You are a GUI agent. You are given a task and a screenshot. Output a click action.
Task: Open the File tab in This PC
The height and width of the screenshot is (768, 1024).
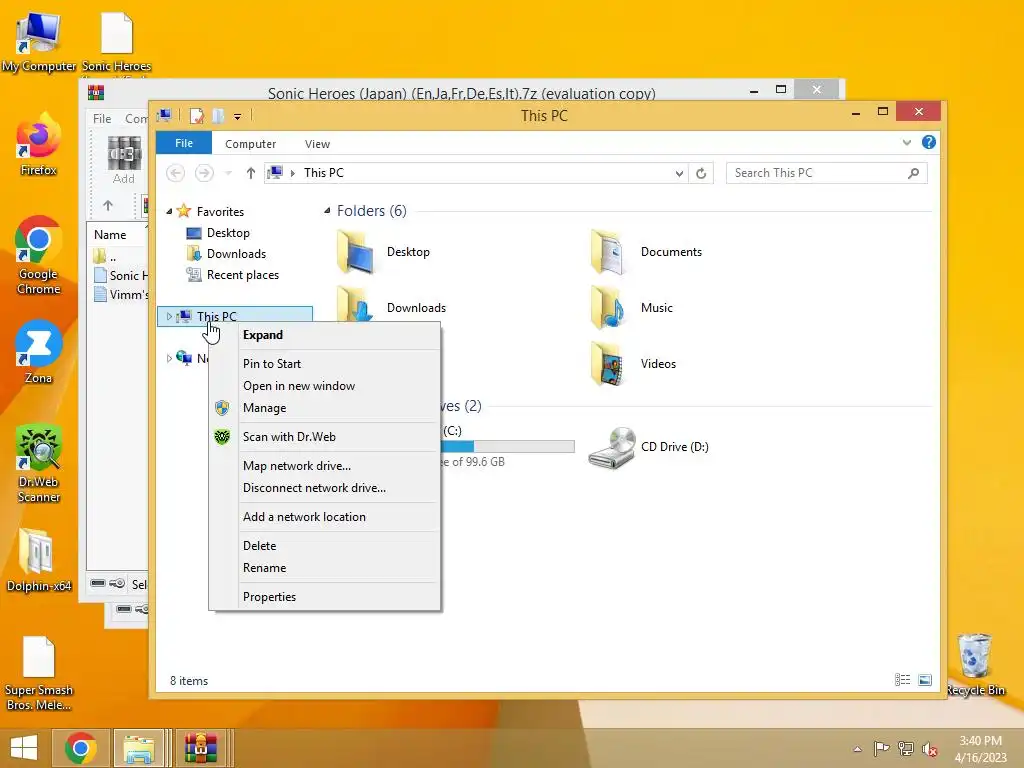(x=184, y=143)
